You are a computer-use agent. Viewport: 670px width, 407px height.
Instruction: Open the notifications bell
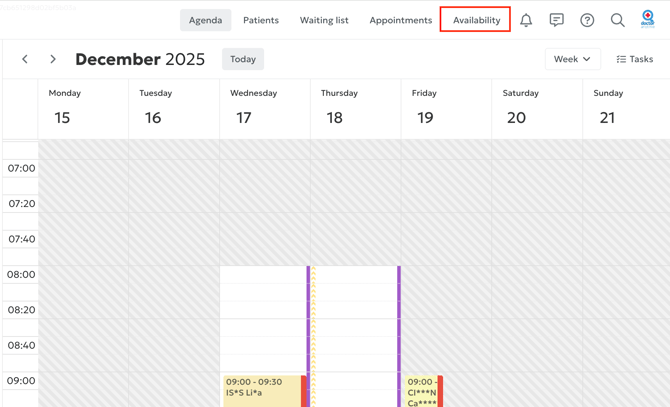(x=526, y=20)
